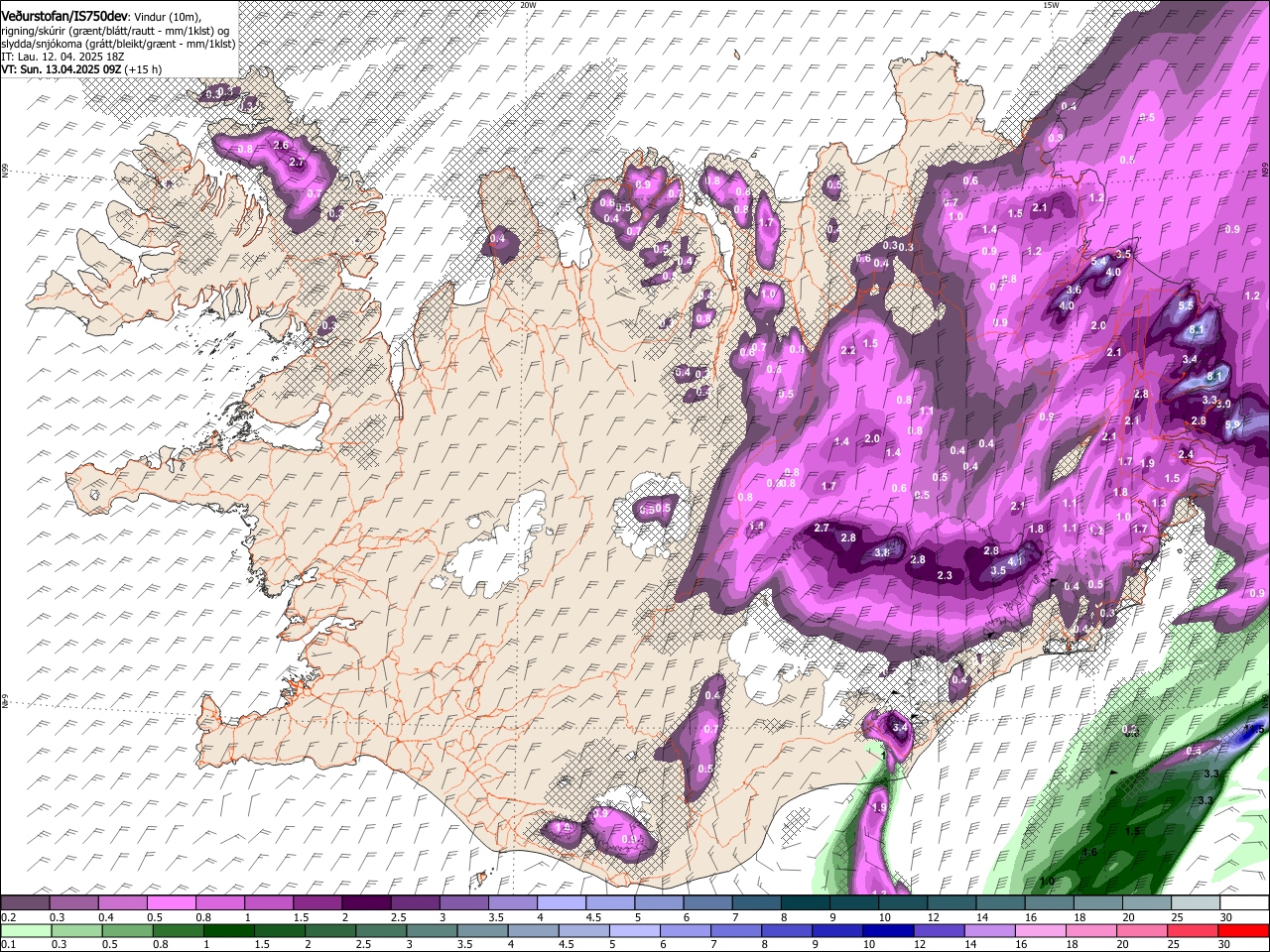Click the '3.9' precipitation value in the east
1270x952 pixels.
[x=1223, y=405]
